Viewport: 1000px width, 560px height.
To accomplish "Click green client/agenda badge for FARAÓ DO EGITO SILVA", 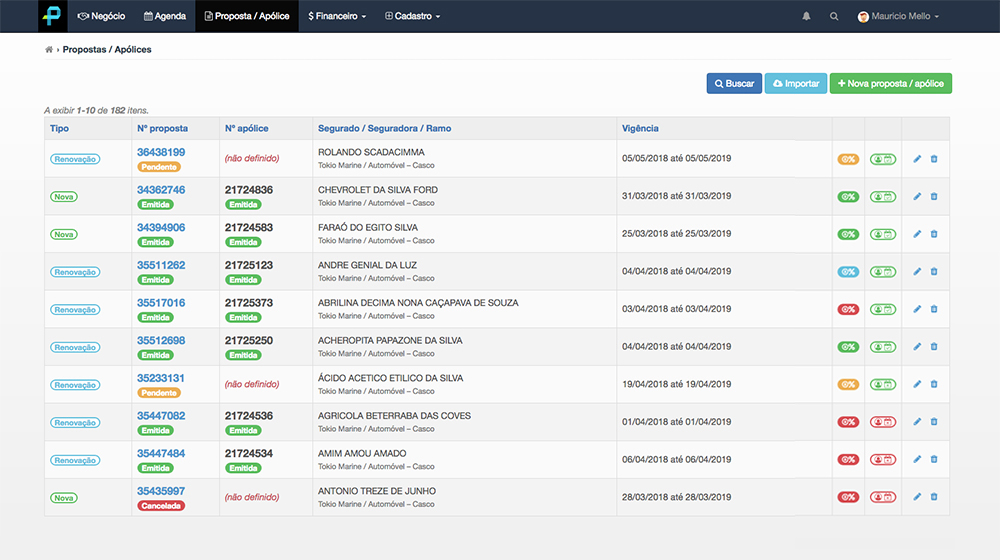I will pos(883,234).
